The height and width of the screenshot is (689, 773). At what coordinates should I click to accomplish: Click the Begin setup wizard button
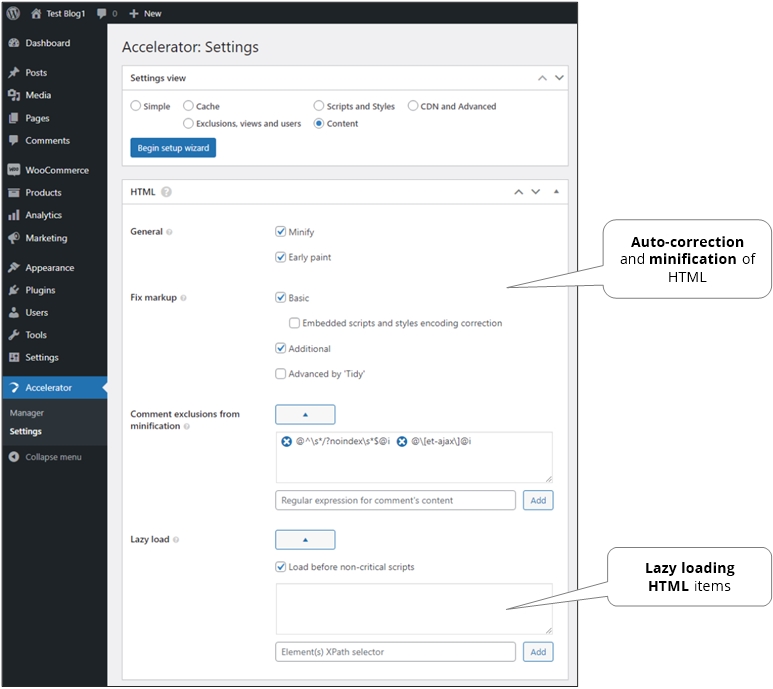pyautogui.click(x=173, y=148)
